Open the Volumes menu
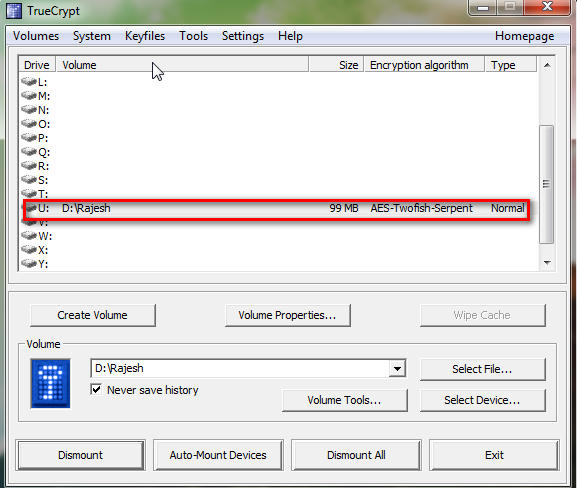 click(x=36, y=36)
